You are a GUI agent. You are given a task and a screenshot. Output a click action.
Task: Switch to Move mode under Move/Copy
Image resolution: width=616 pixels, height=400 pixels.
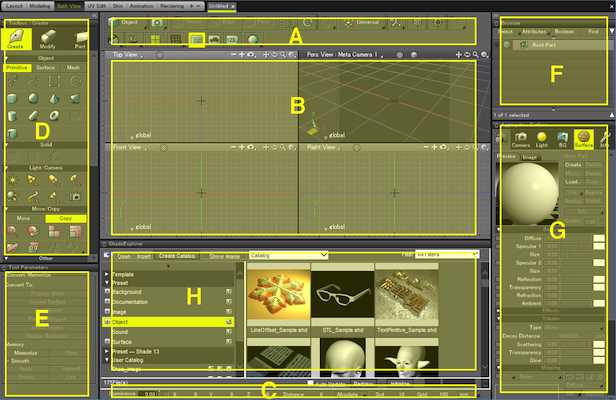tap(24, 218)
